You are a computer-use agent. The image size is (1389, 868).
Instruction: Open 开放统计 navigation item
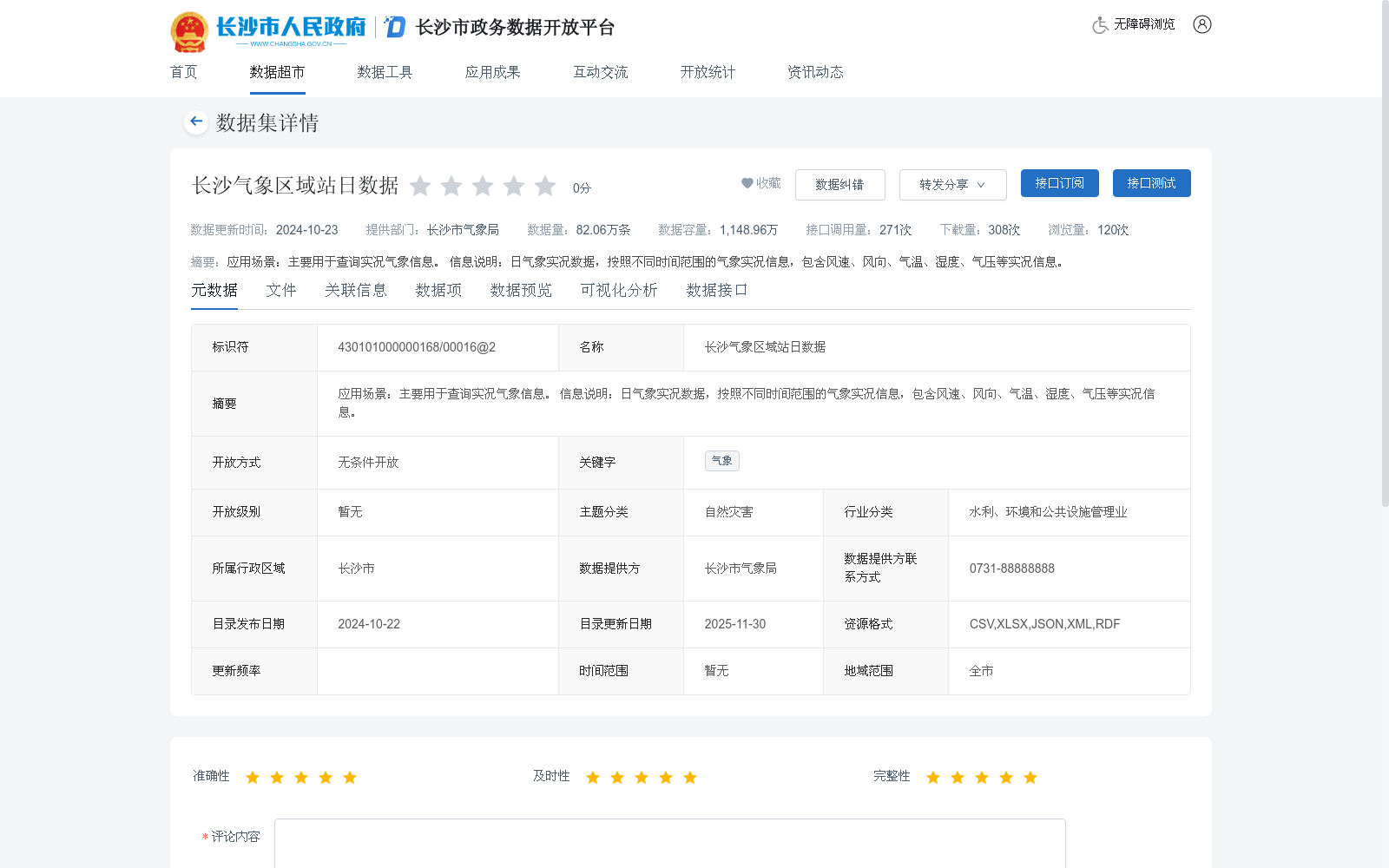[x=708, y=72]
